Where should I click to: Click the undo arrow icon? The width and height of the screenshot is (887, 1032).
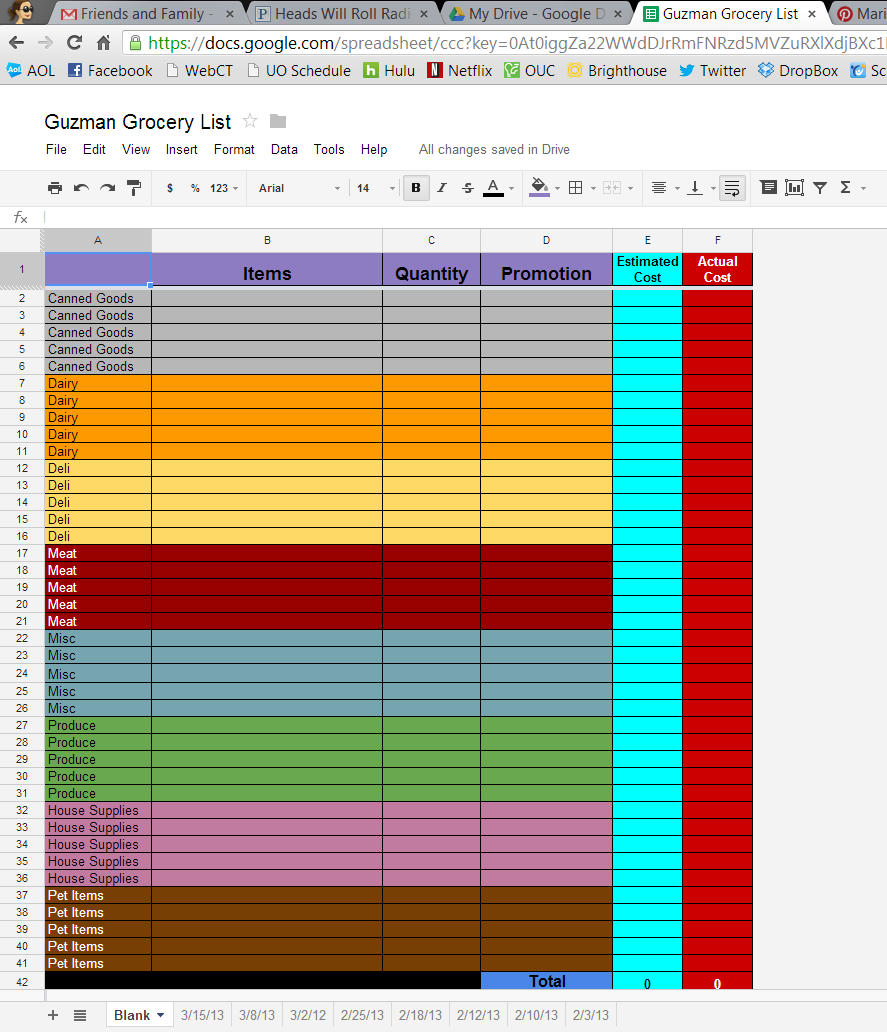pos(81,188)
